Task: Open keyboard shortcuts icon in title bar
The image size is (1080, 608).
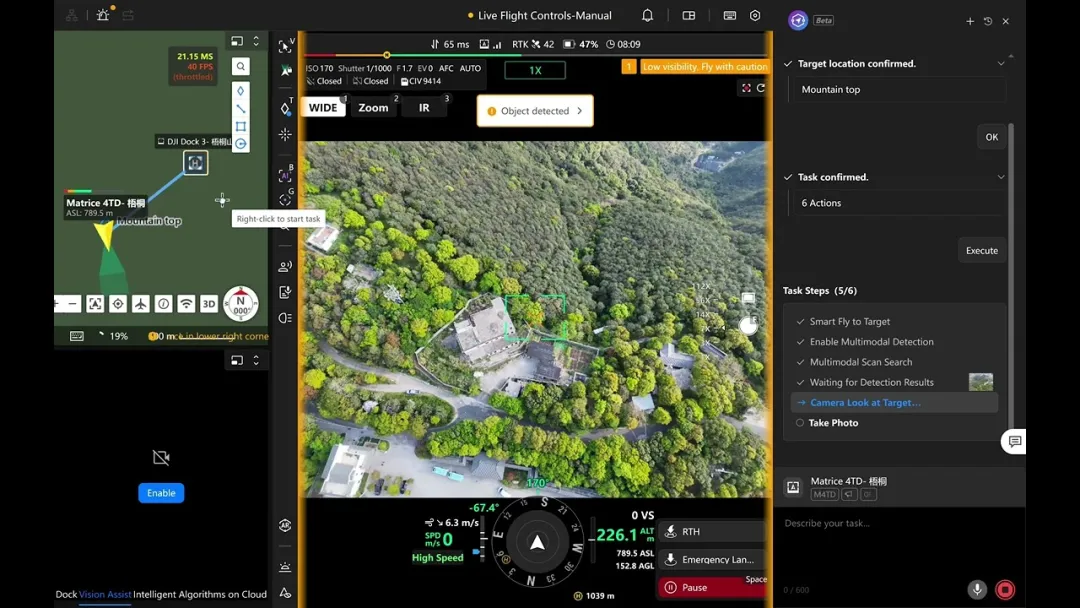Action: [729, 15]
